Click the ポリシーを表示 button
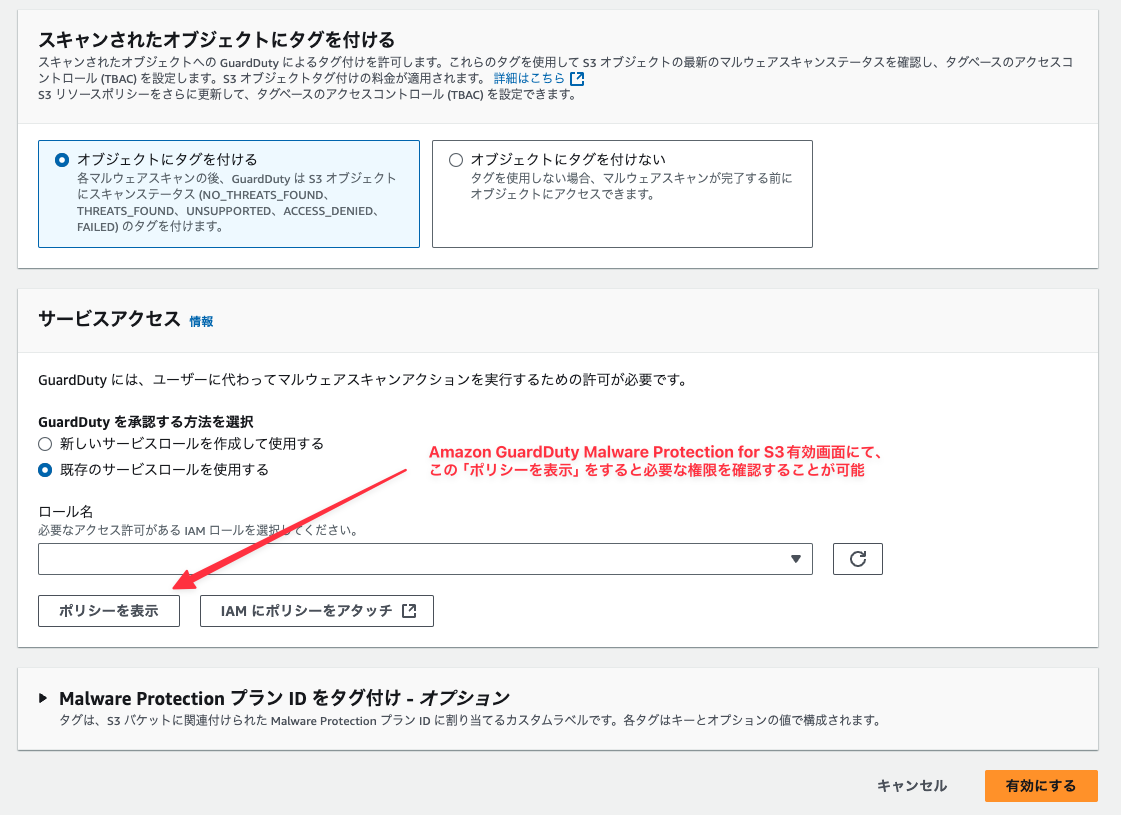This screenshot has height=815, width=1121. [108, 610]
